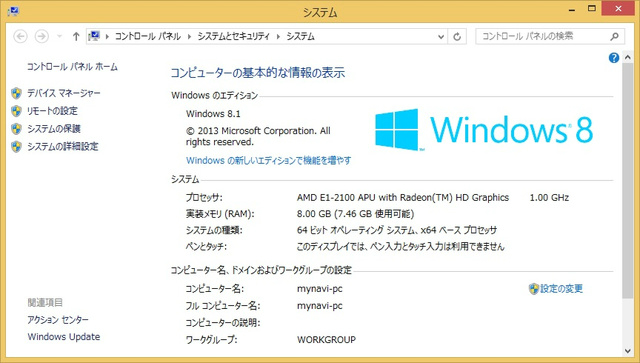Open デバイス マネージャー link

point(64,93)
